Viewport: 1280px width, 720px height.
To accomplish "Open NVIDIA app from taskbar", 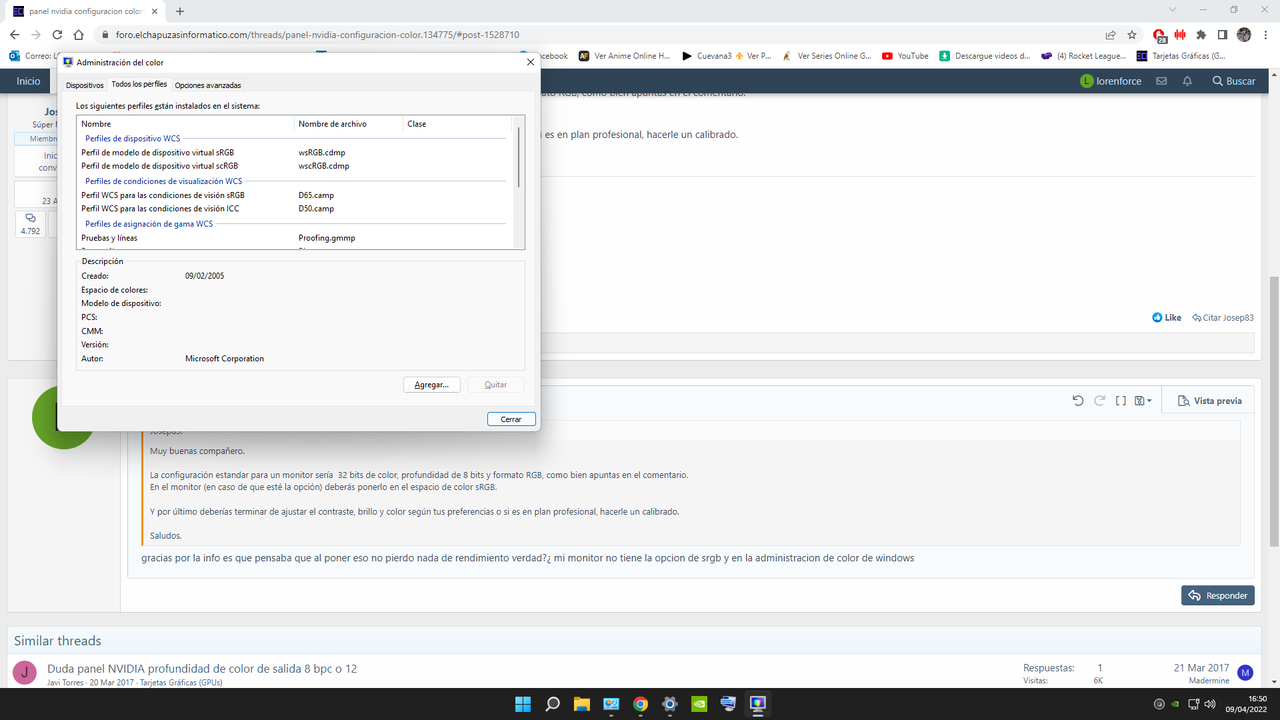I will pyautogui.click(x=699, y=704).
